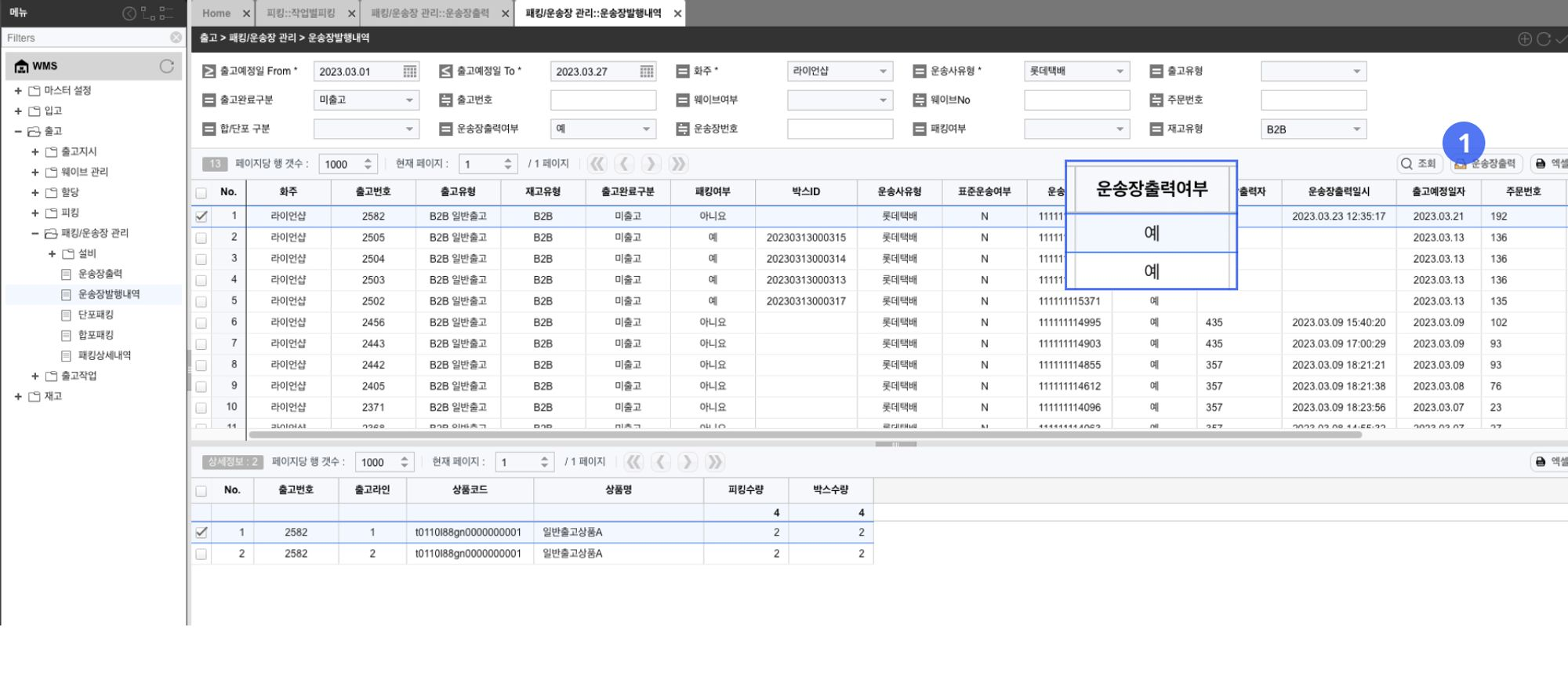
Task: Tick the checkbox for detail row 2
Action: click(x=201, y=554)
